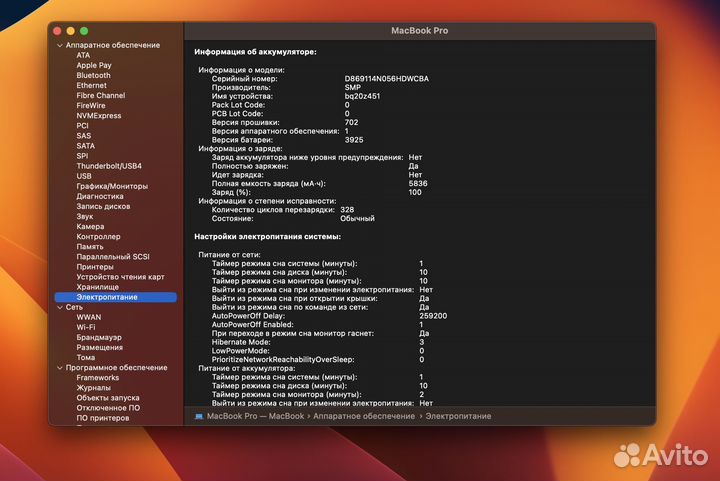The image size is (720, 481).
Task: Click the serial number D869114N056HDWCBA
Action: tap(387, 79)
